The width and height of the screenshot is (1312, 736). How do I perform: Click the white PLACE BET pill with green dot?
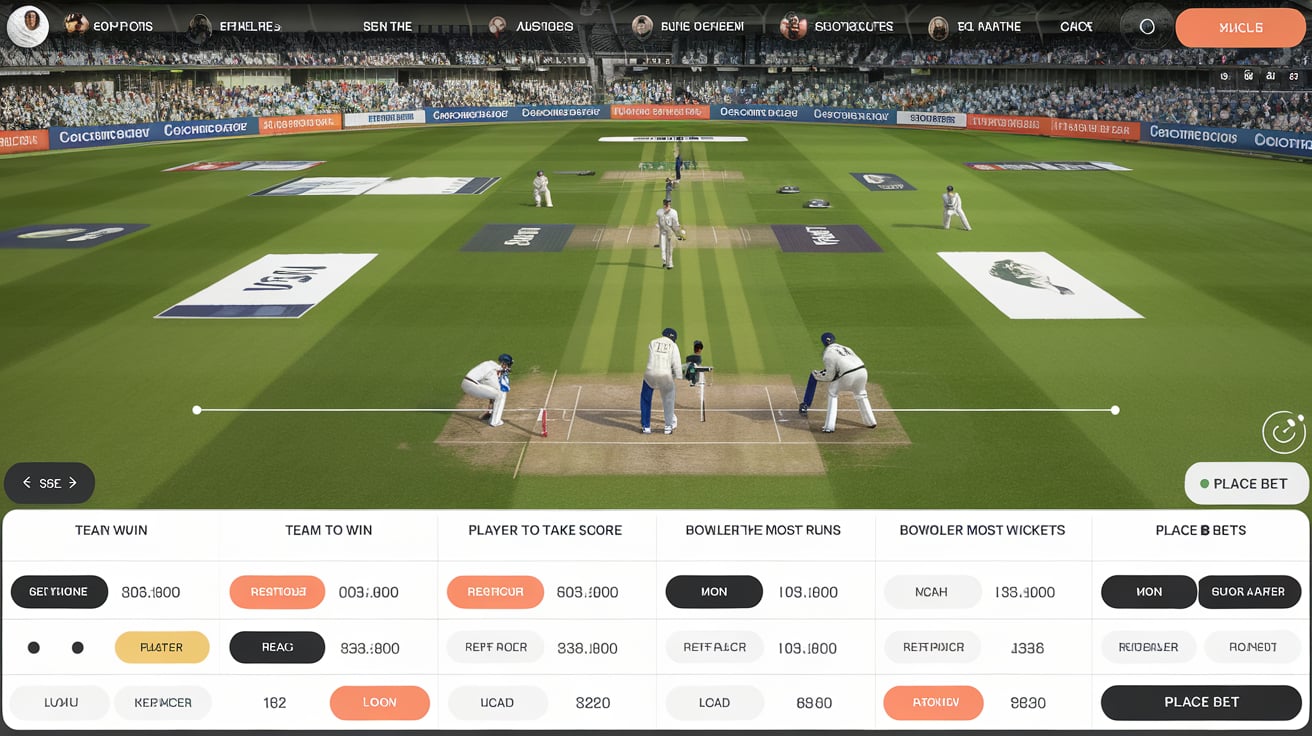(x=1246, y=484)
